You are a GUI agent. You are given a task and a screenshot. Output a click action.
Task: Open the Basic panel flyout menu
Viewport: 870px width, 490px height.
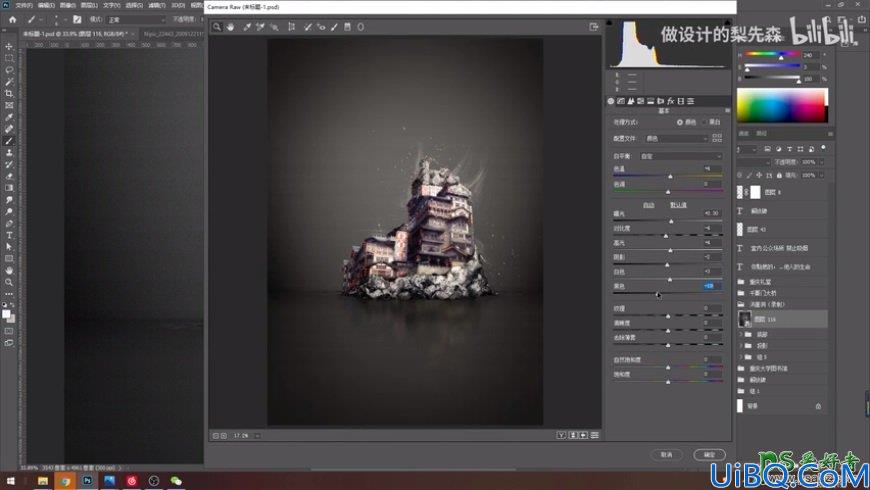[x=727, y=110]
